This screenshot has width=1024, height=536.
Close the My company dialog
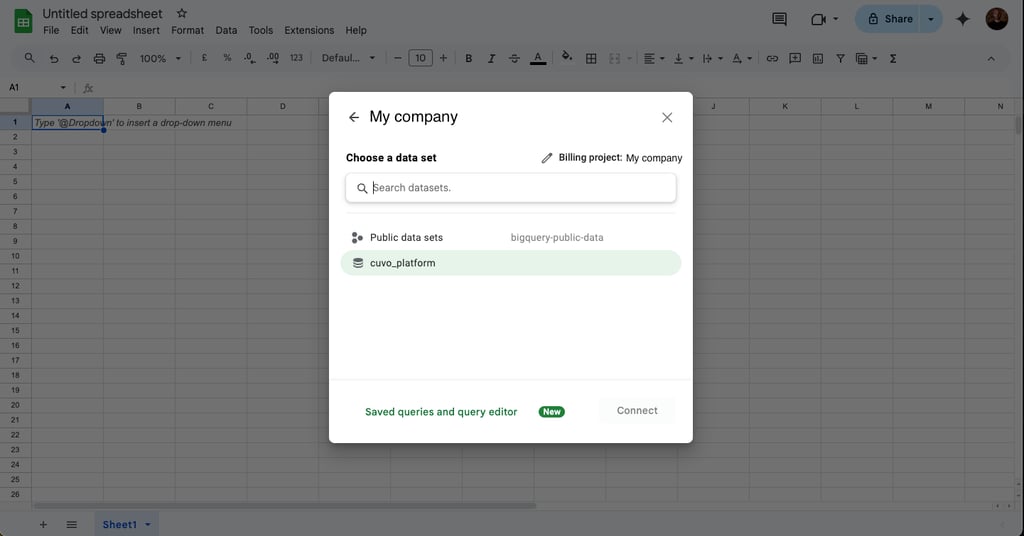click(667, 118)
